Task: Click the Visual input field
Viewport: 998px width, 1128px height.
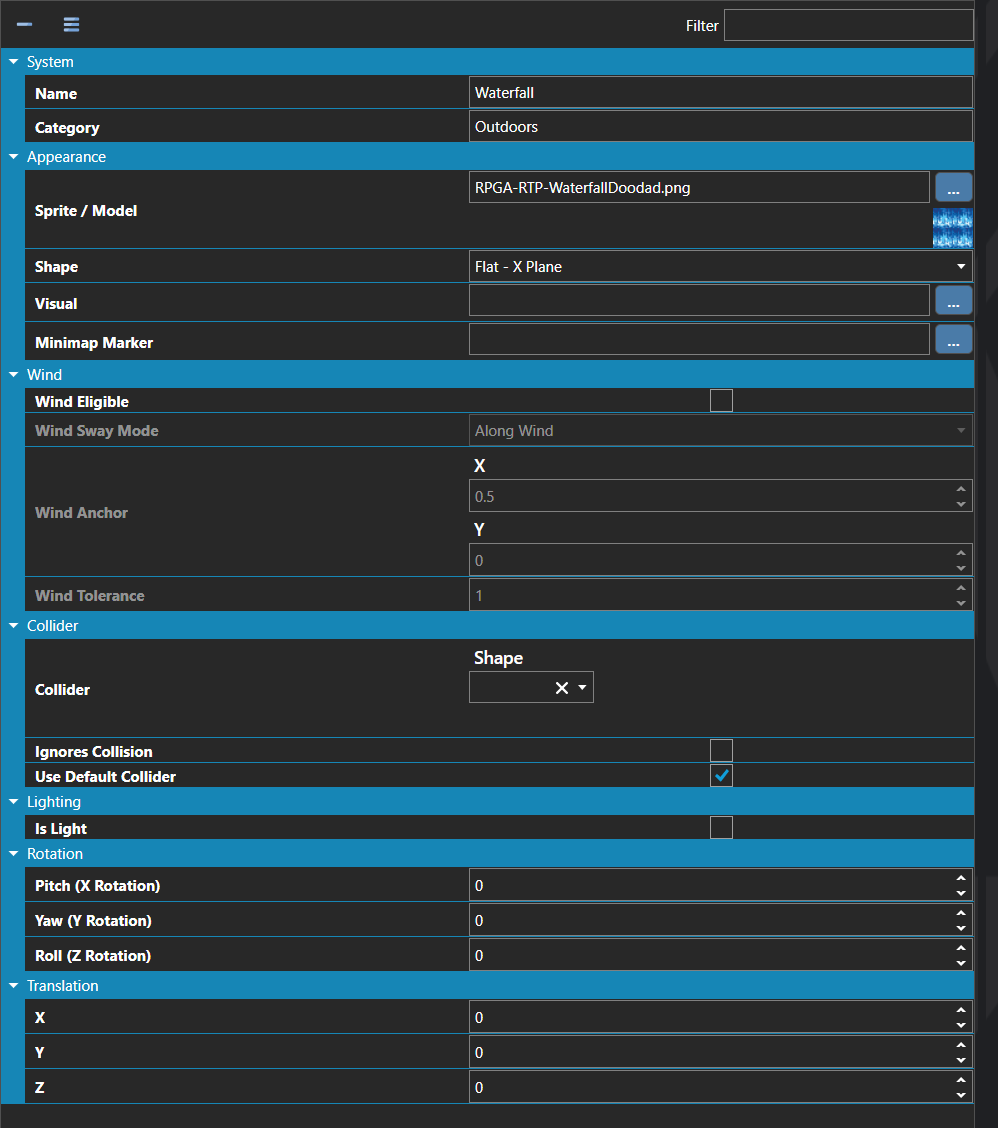Action: [x=699, y=301]
